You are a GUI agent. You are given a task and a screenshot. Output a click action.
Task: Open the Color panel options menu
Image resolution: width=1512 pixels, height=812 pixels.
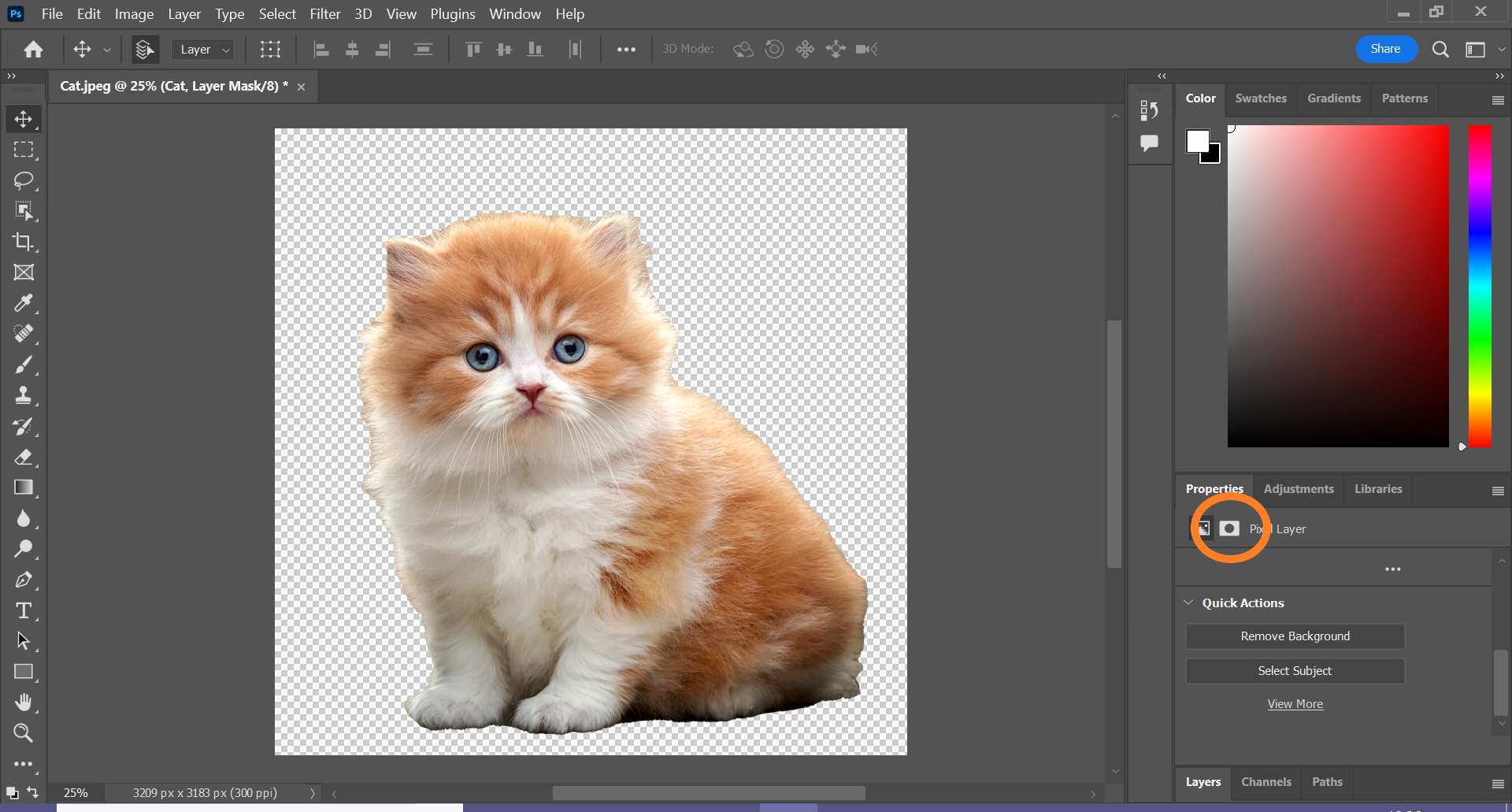[x=1498, y=100]
